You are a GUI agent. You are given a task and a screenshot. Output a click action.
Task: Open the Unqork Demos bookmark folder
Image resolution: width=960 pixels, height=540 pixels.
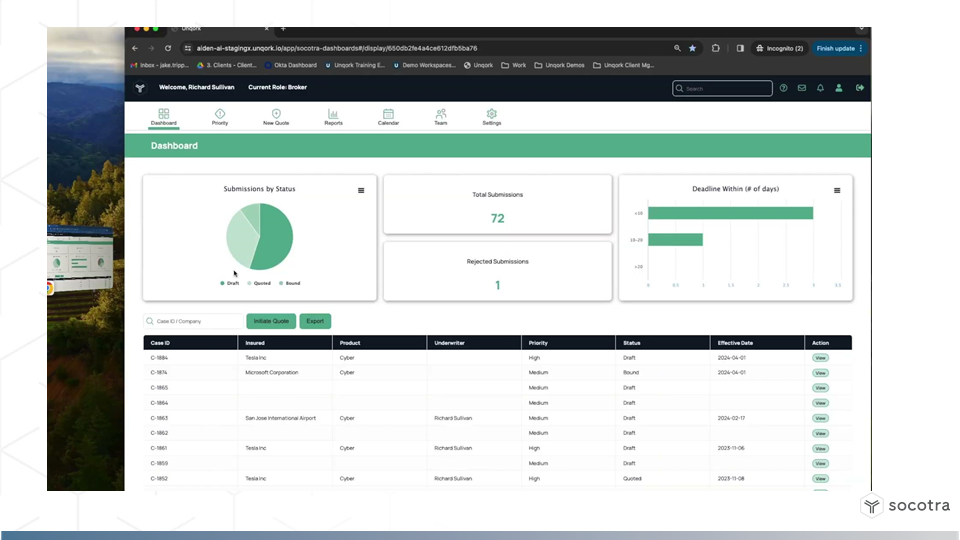point(560,65)
